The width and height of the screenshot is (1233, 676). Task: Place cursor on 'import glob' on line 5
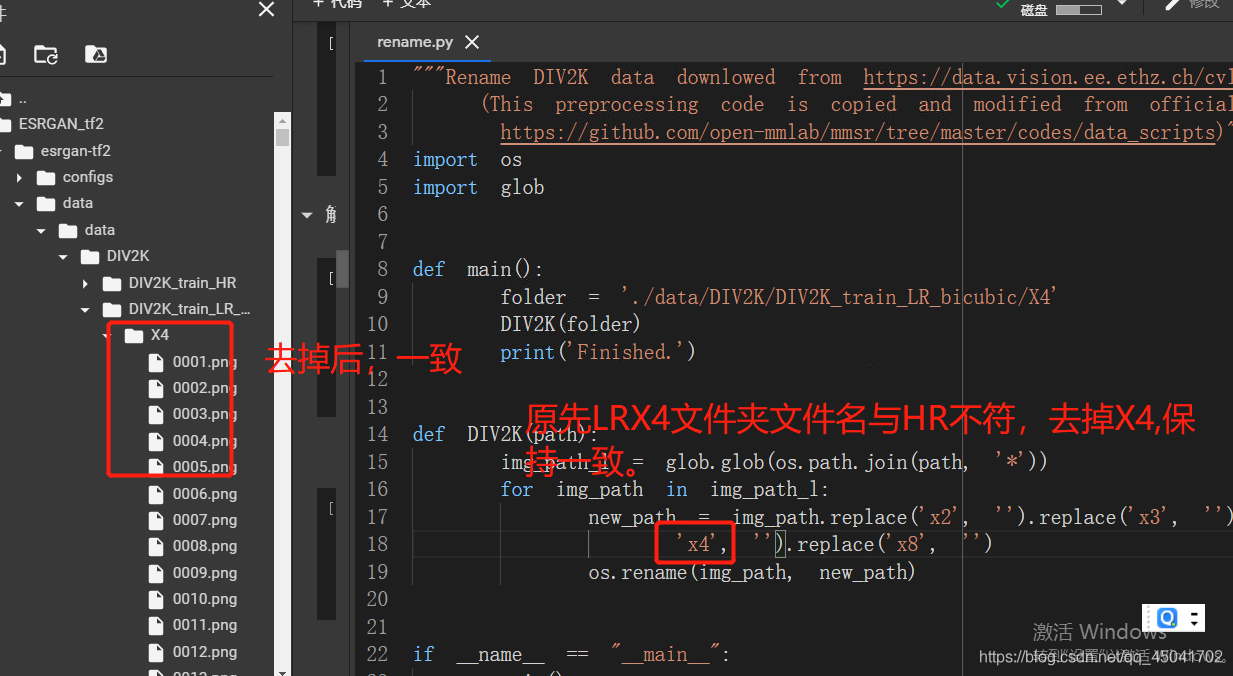point(478,187)
